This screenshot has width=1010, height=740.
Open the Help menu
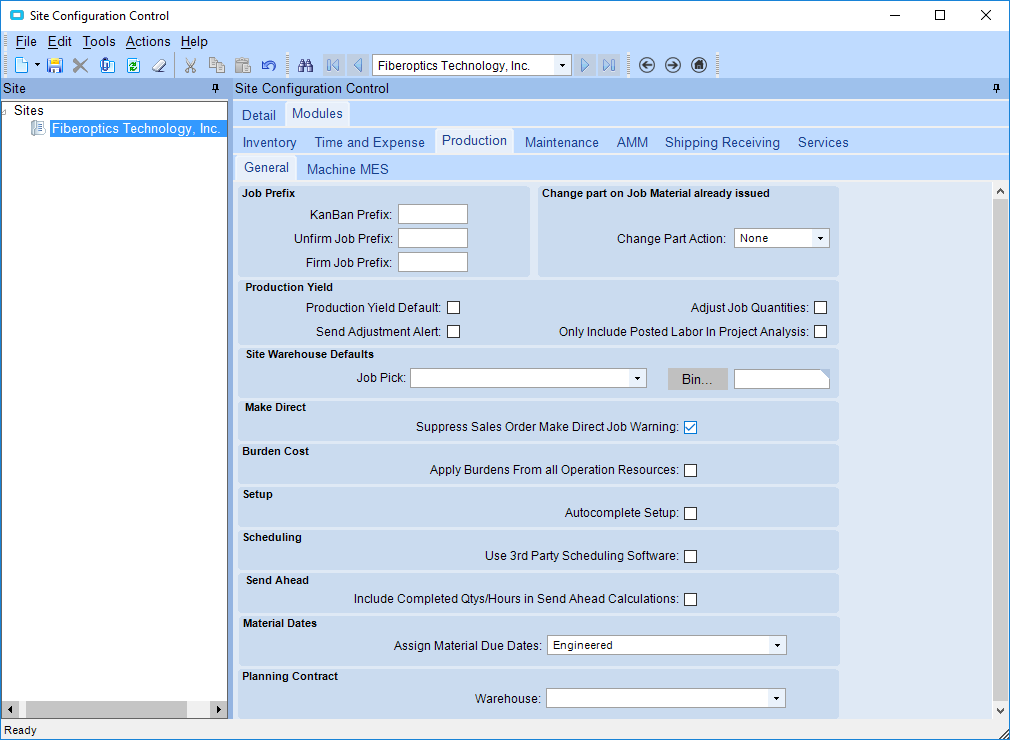194,41
